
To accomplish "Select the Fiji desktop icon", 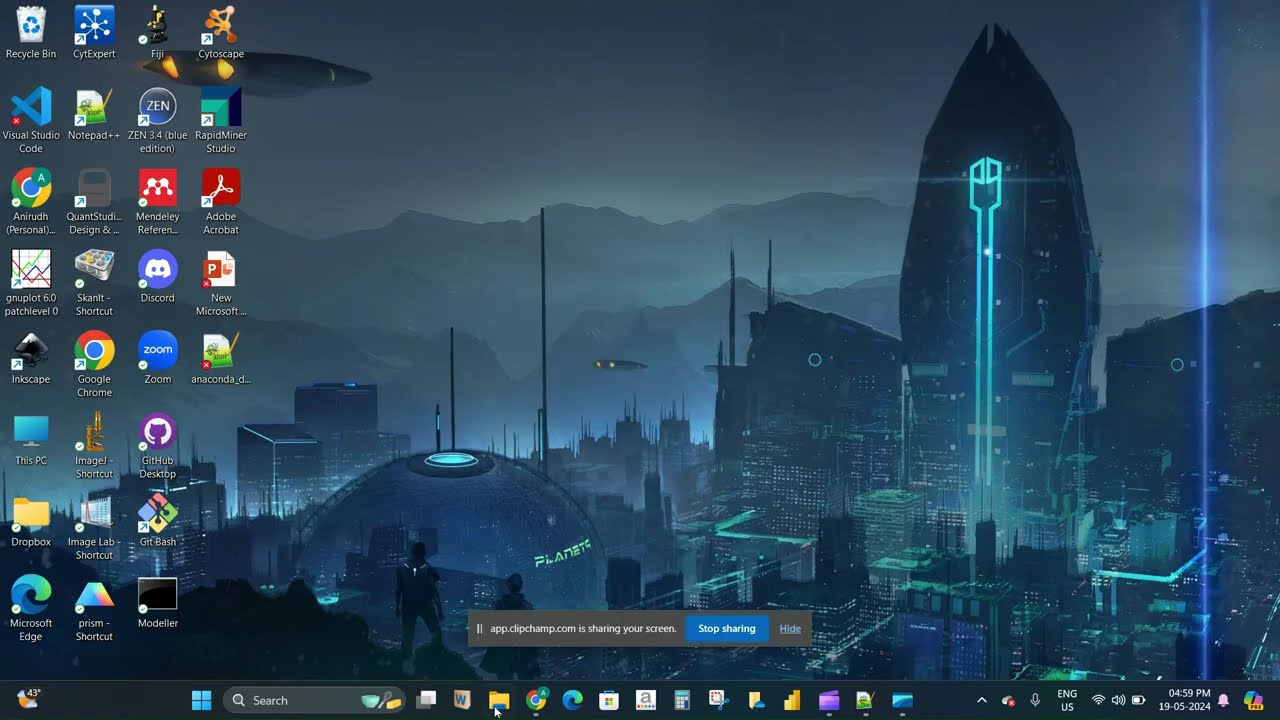I will click(158, 32).
